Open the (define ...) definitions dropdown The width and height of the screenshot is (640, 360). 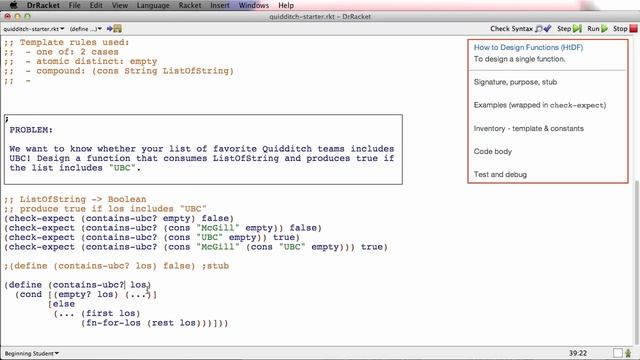[86, 29]
